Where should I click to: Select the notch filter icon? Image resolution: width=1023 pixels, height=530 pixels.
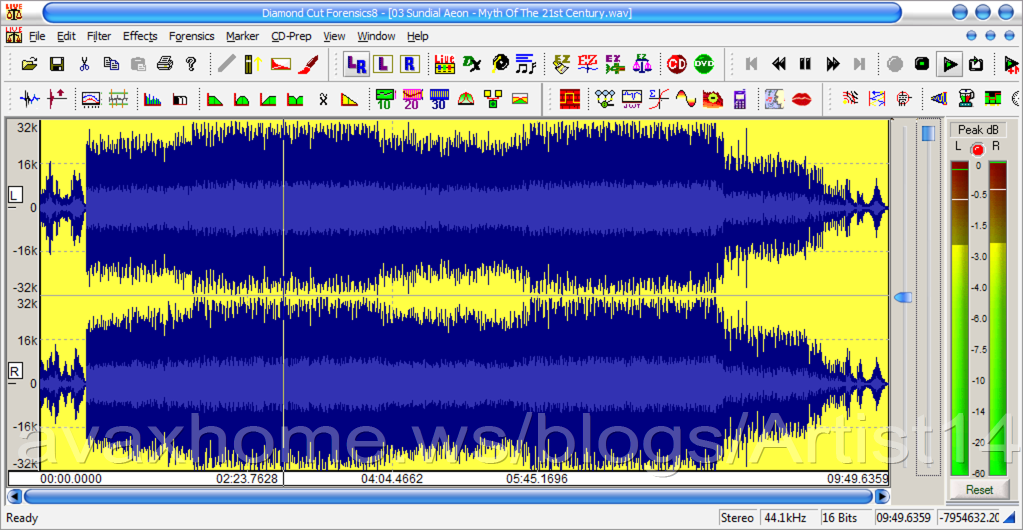coord(296,99)
